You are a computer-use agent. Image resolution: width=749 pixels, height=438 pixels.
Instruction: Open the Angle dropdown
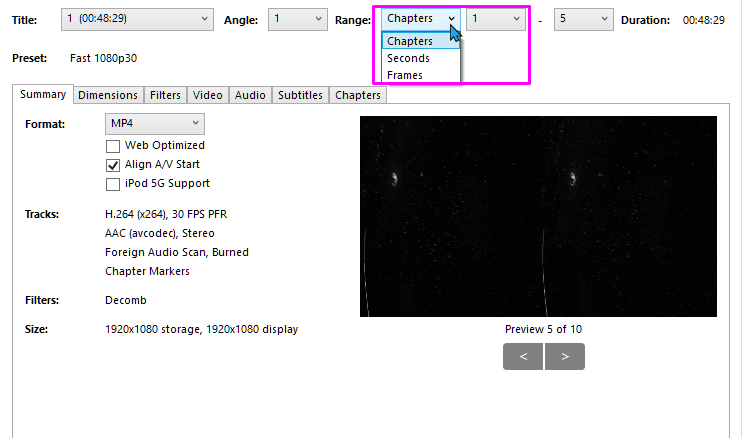[x=298, y=20]
